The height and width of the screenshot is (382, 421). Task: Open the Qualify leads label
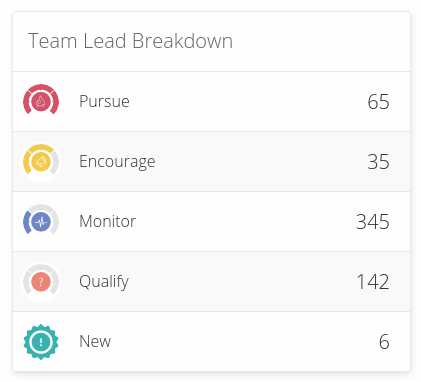click(104, 282)
